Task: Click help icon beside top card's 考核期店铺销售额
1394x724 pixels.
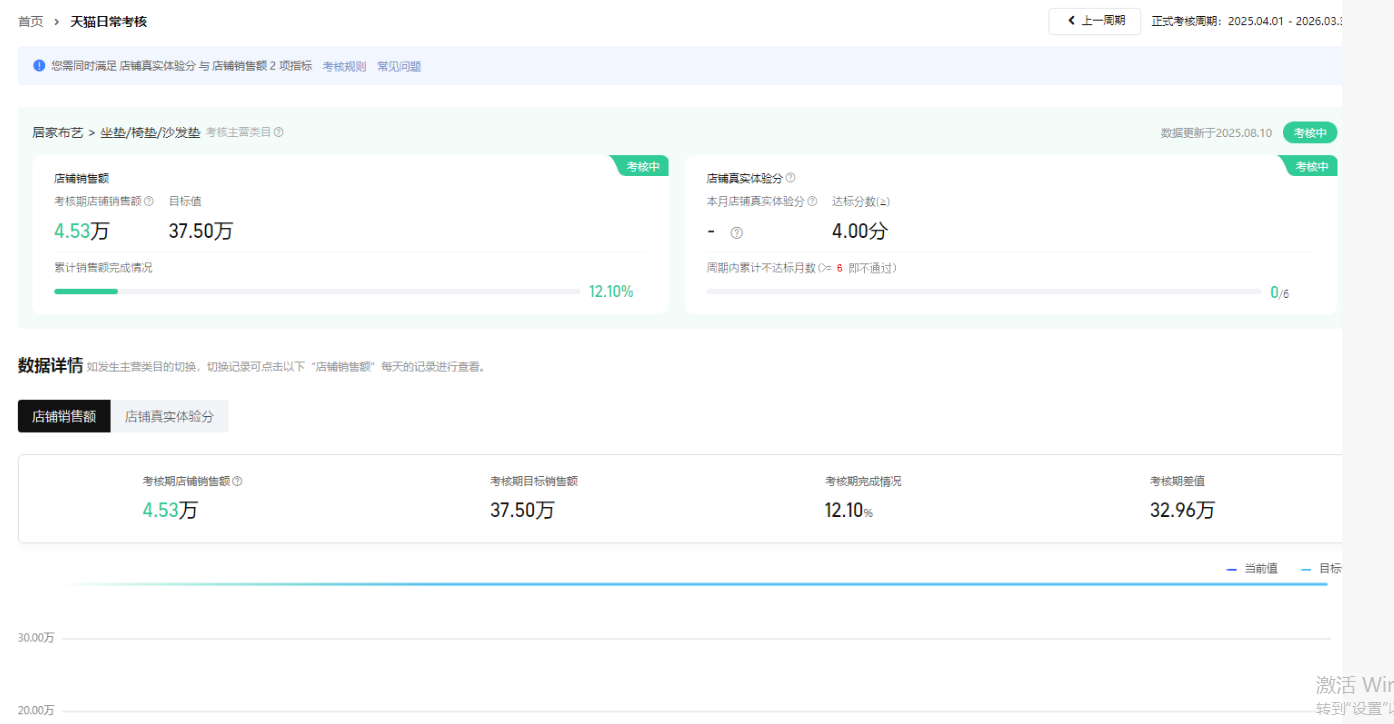Action: 149,201
